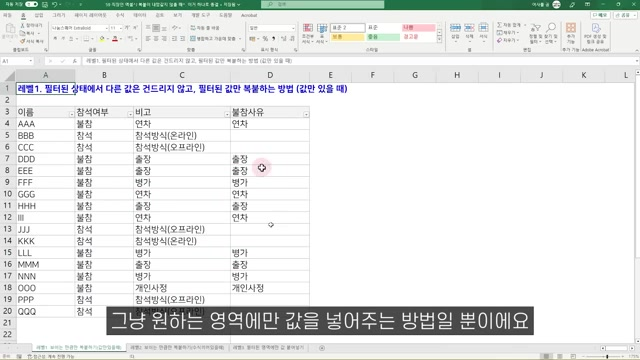Open the 이름 column filter dropdown
The height and width of the screenshot is (360, 640).
(71, 114)
